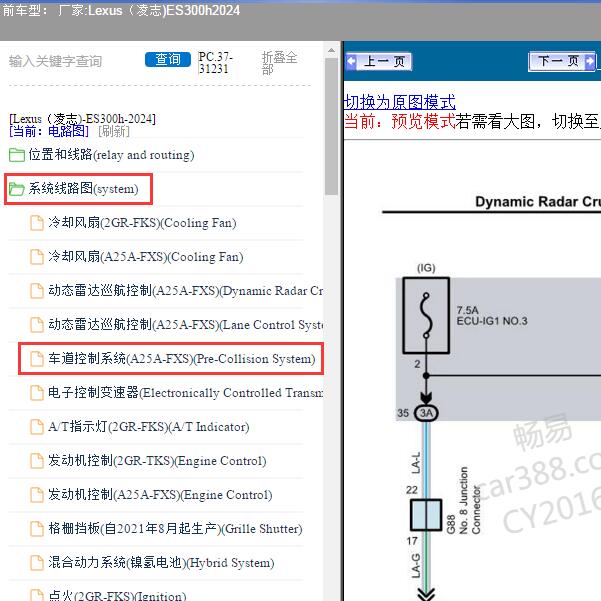Click the tree panel scrollbar up arrow
601x601 pixels.
(x=331, y=50)
